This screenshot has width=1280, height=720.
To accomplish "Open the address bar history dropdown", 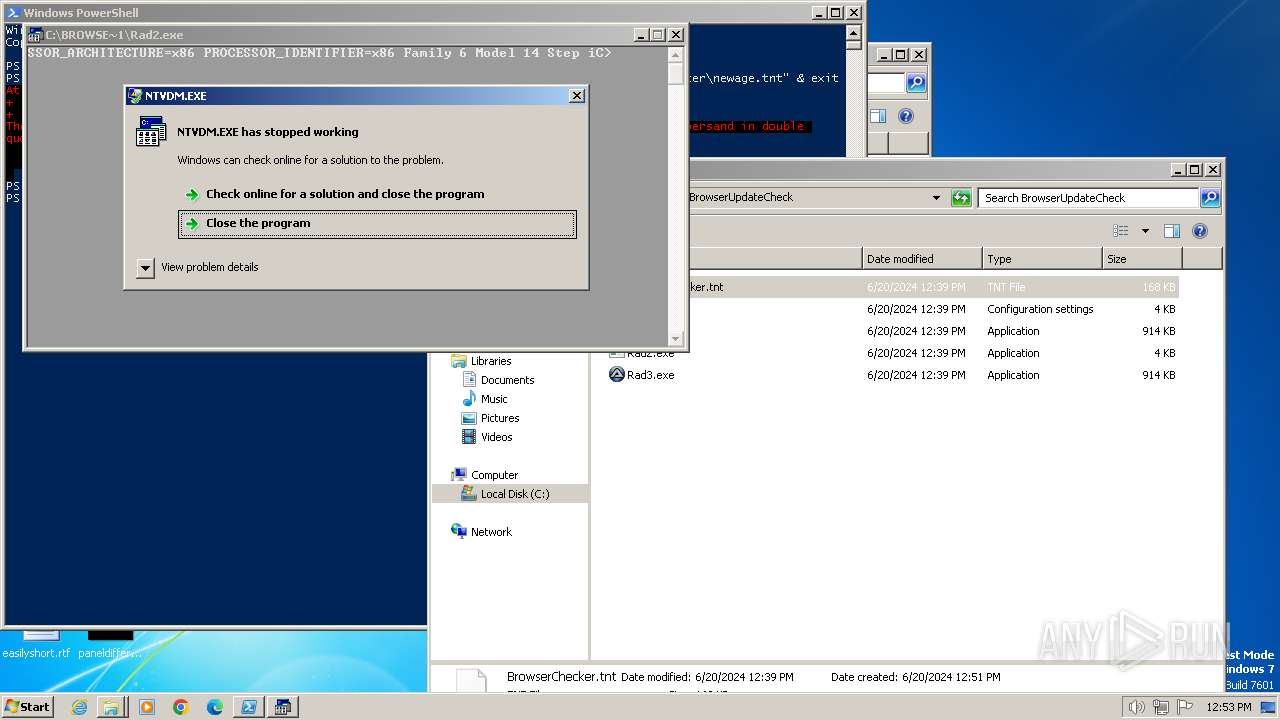I will (936, 198).
